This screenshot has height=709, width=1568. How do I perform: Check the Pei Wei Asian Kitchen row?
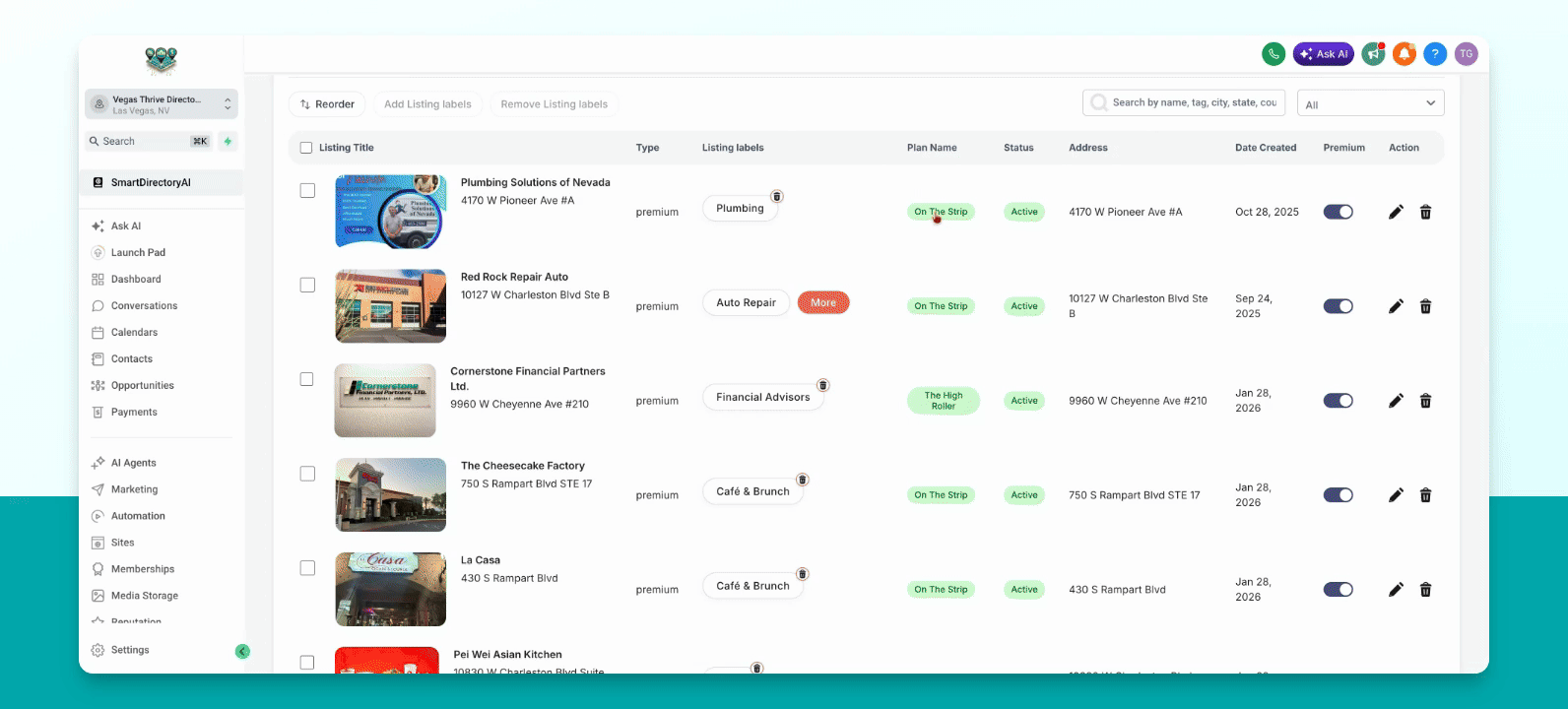(307, 663)
